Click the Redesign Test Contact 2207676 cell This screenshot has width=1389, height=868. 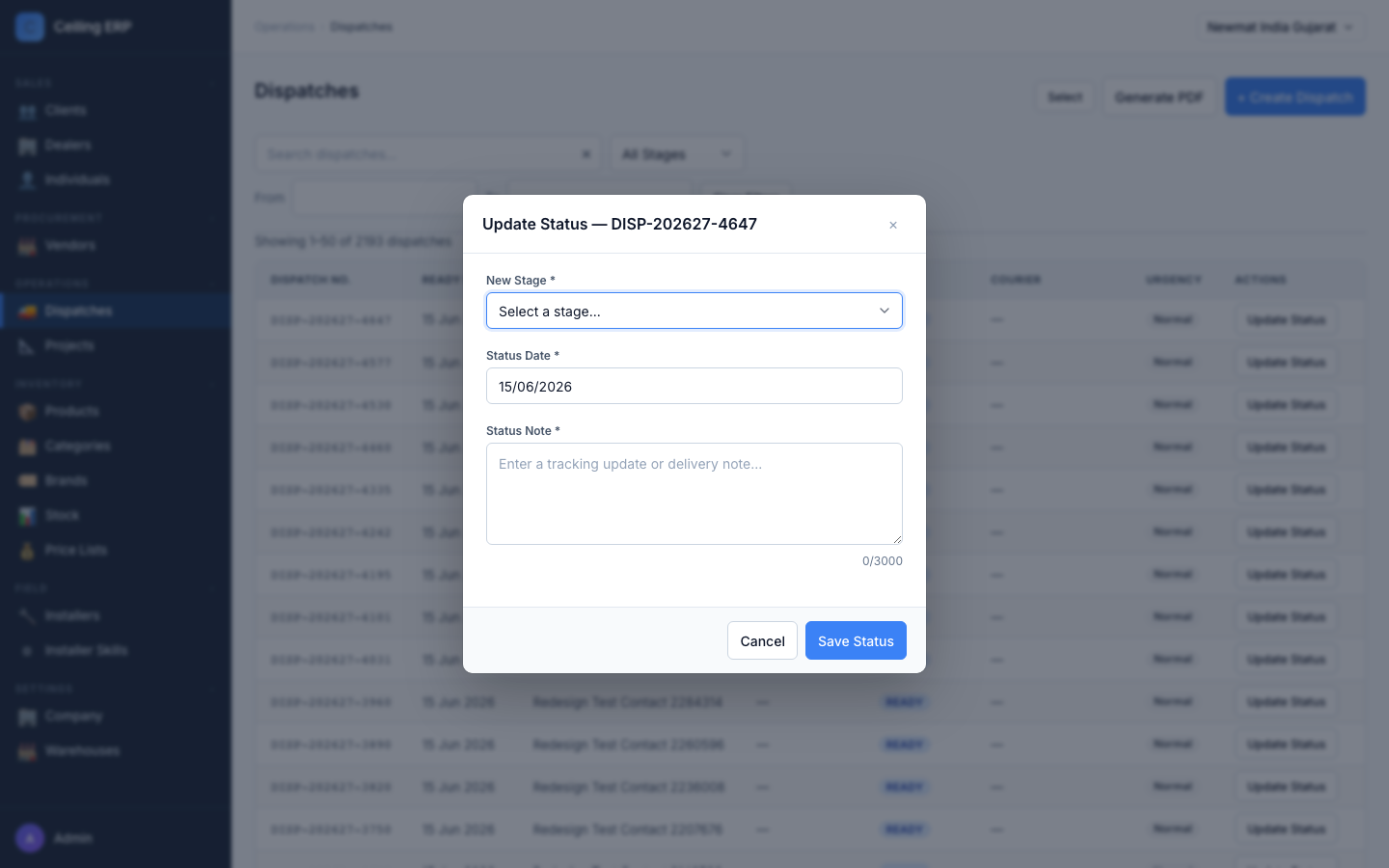[x=628, y=829]
